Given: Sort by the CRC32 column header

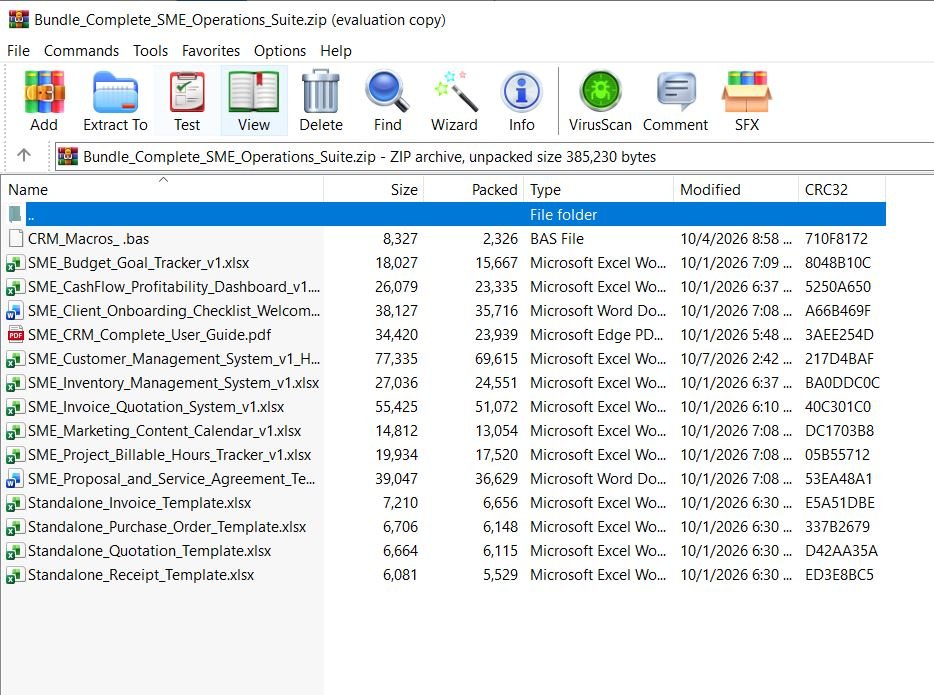Looking at the screenshot, I should [842, 189].
